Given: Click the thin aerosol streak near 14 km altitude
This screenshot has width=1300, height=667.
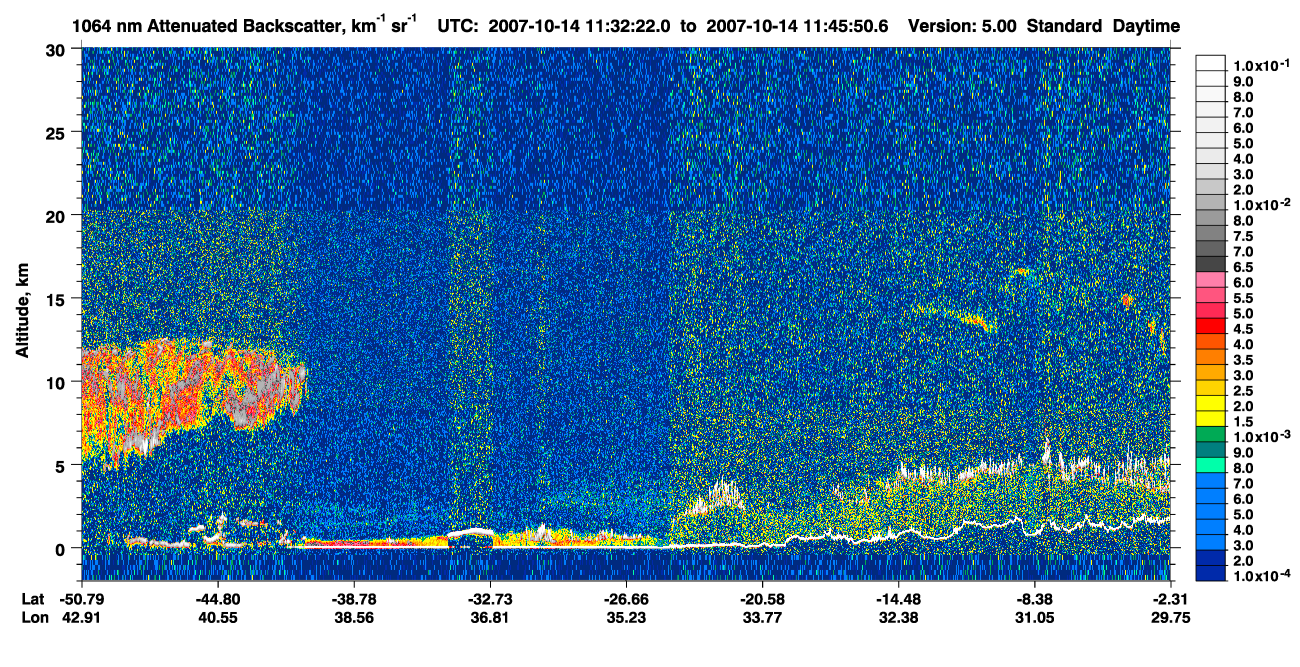Looking at the screenshot, I should pyautogui.click(x=957, y=317).
